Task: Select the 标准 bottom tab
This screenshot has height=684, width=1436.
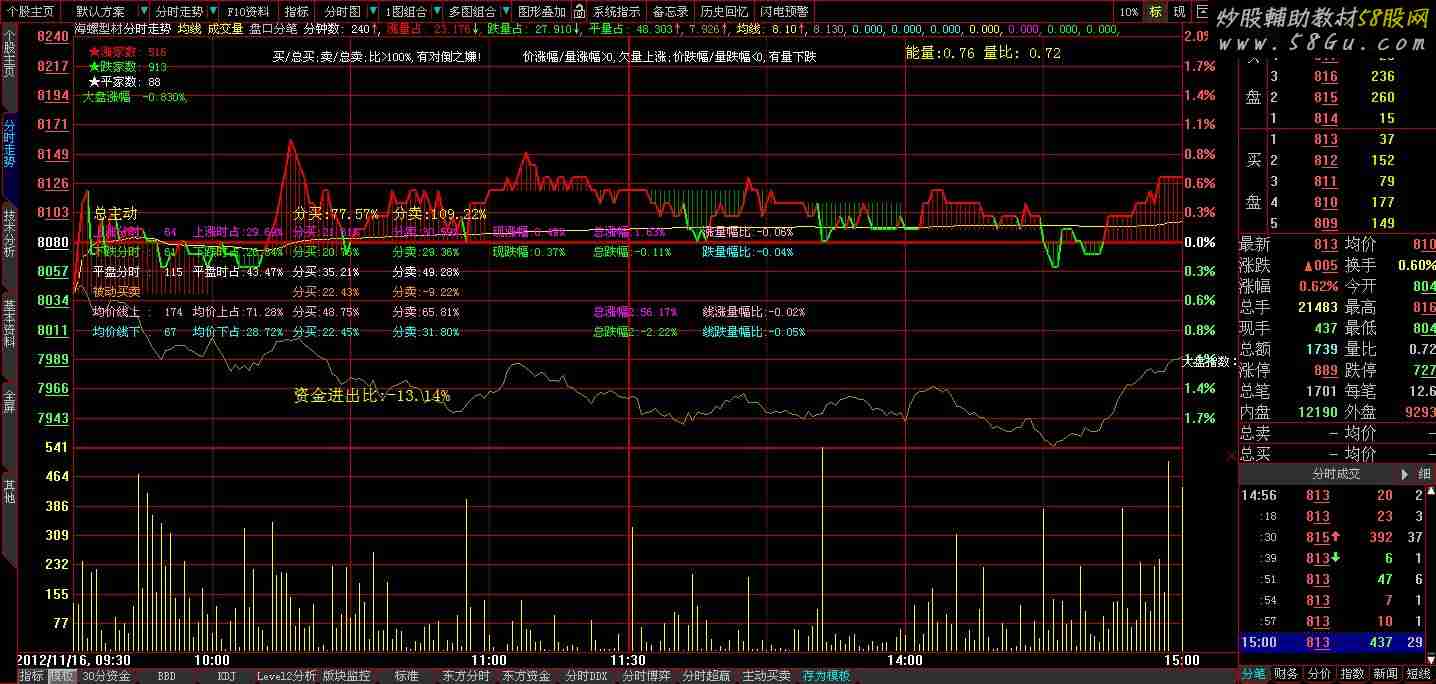Action: click(x=406, y=676)
